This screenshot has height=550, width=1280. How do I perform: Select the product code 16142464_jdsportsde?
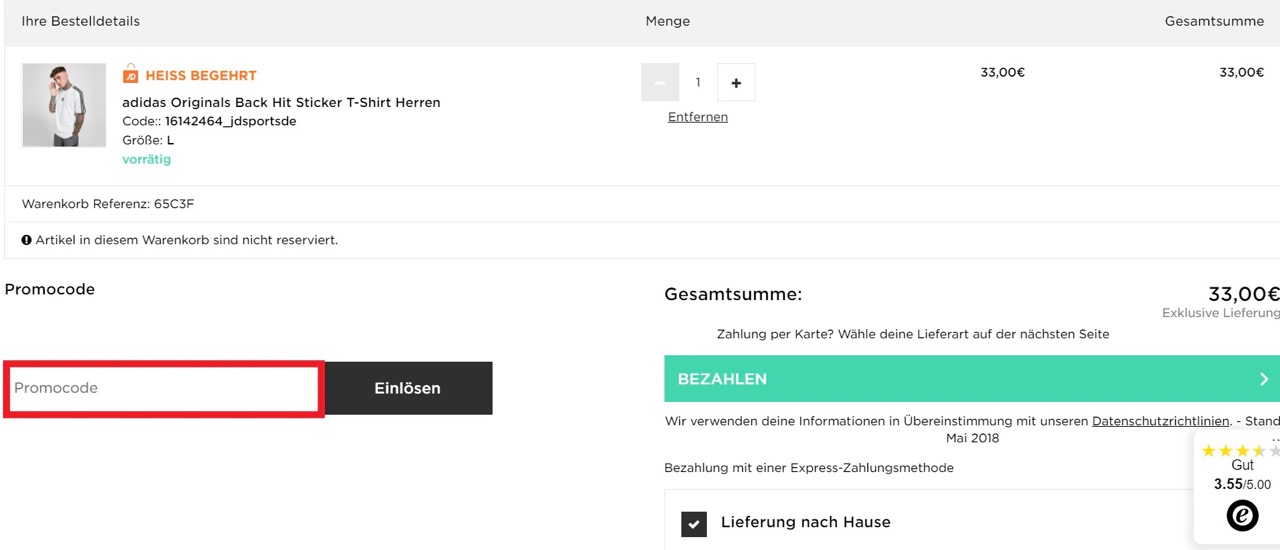point(230,121)
